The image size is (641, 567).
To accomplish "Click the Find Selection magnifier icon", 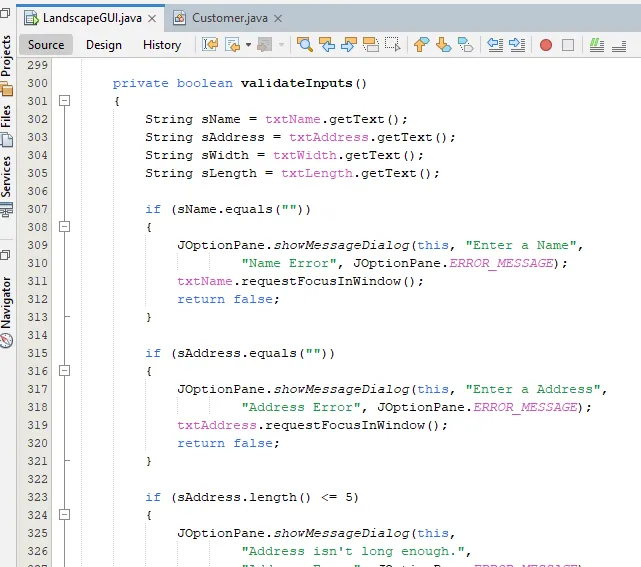I will click(x=305, y=45).
